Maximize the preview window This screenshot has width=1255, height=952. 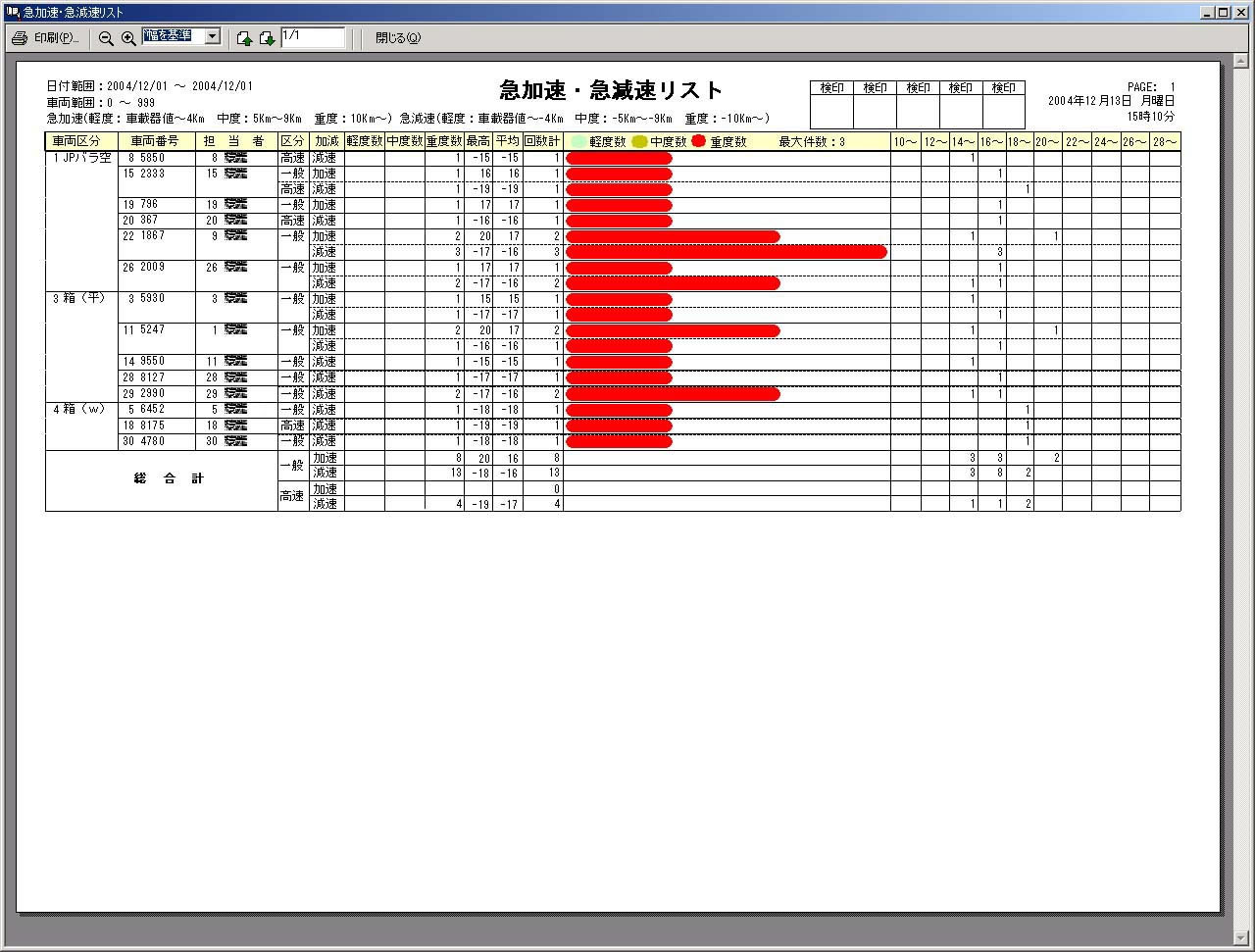point(1223,12)
